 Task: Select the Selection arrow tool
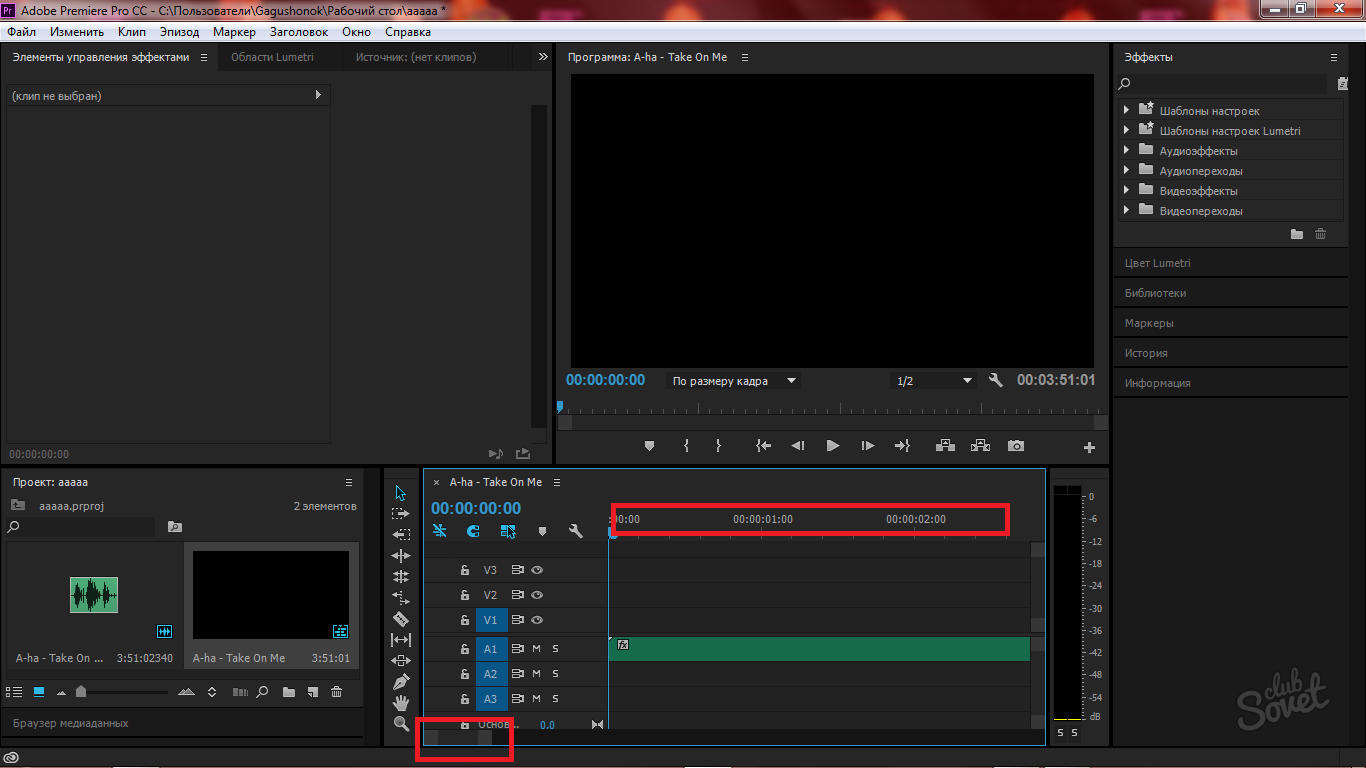pos(401,493)
